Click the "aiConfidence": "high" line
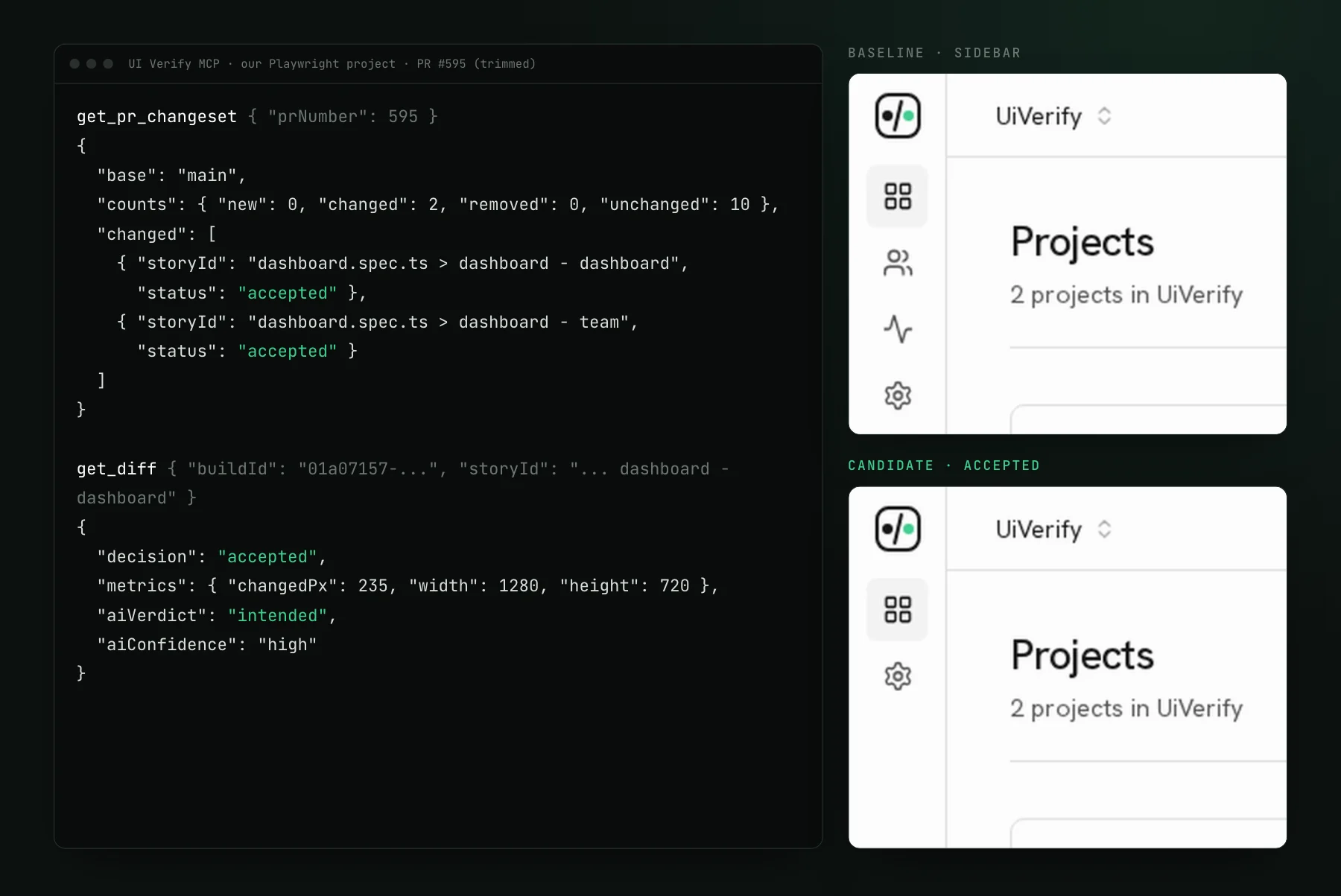This screenshot has width=1341, height=896. point(207,645)
